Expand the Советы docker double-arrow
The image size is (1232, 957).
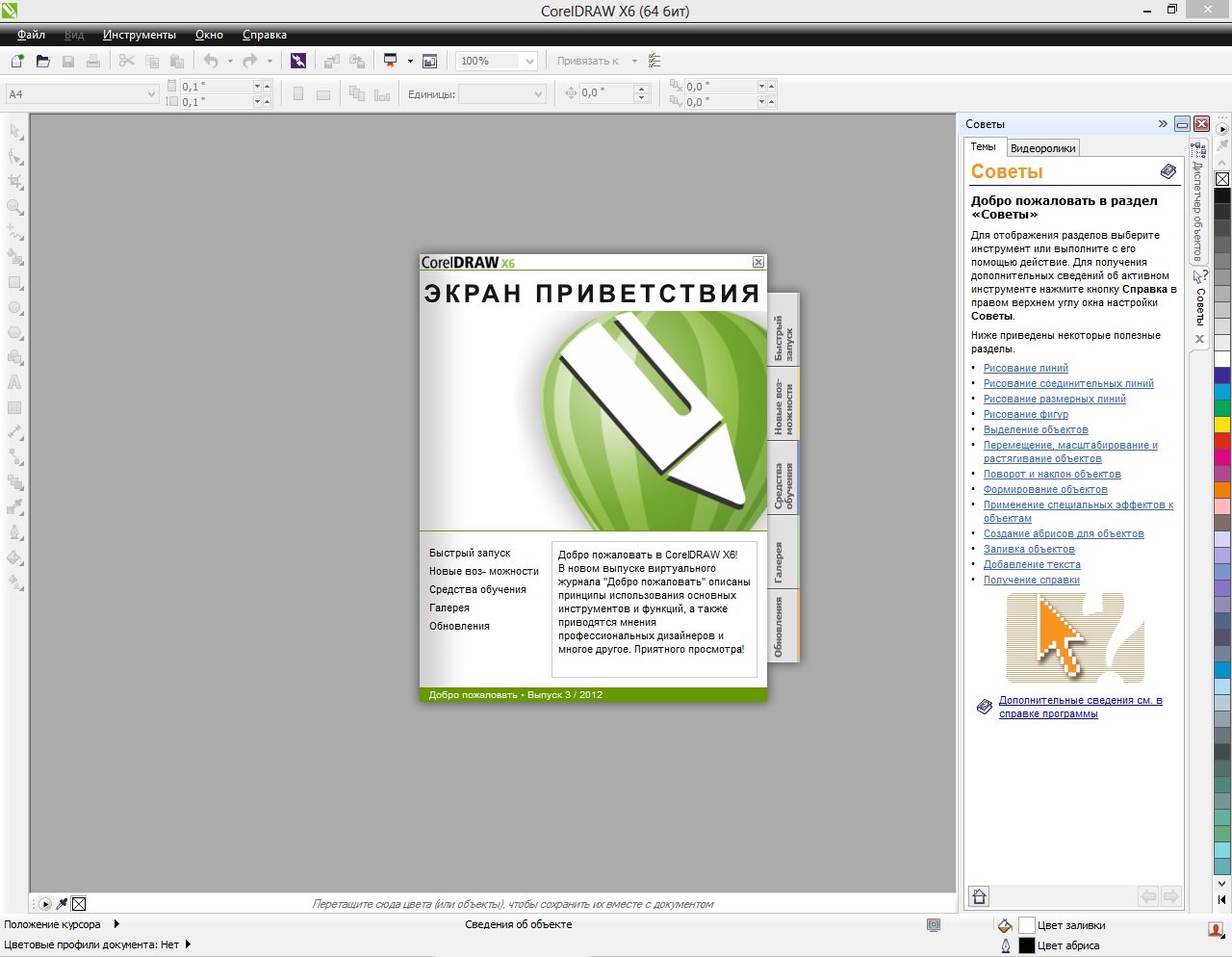tap(1163, 124)
